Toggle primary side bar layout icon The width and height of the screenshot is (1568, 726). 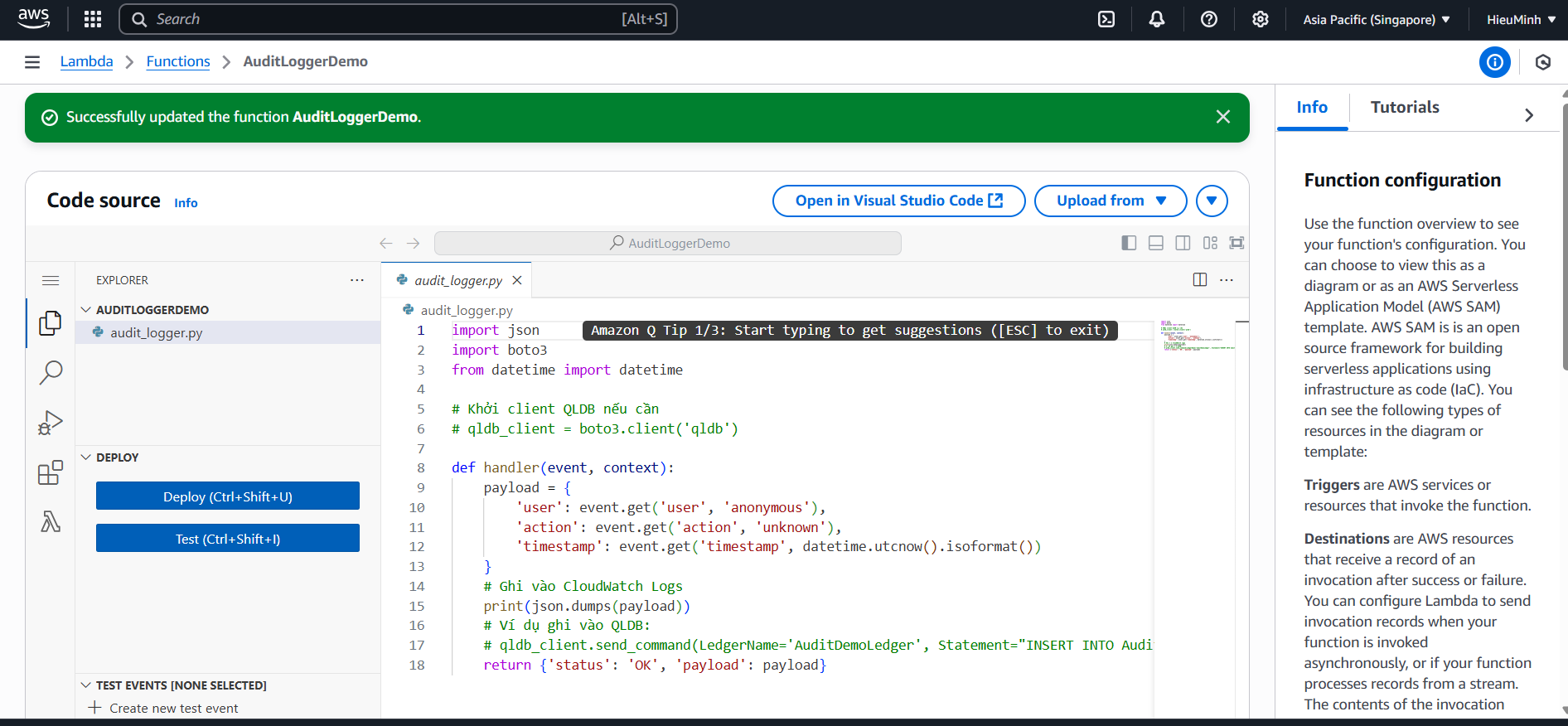pyautogui.click(x=1129, y=243)
